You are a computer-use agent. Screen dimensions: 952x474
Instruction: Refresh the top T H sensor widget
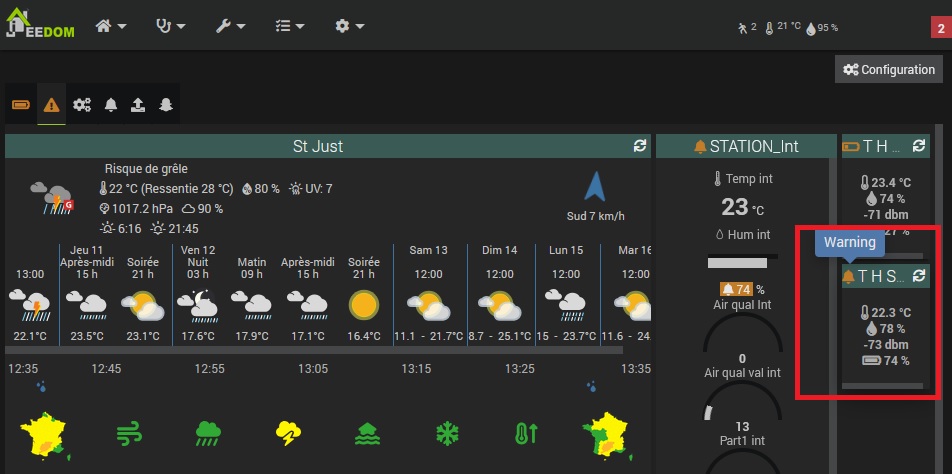point(920,146)
